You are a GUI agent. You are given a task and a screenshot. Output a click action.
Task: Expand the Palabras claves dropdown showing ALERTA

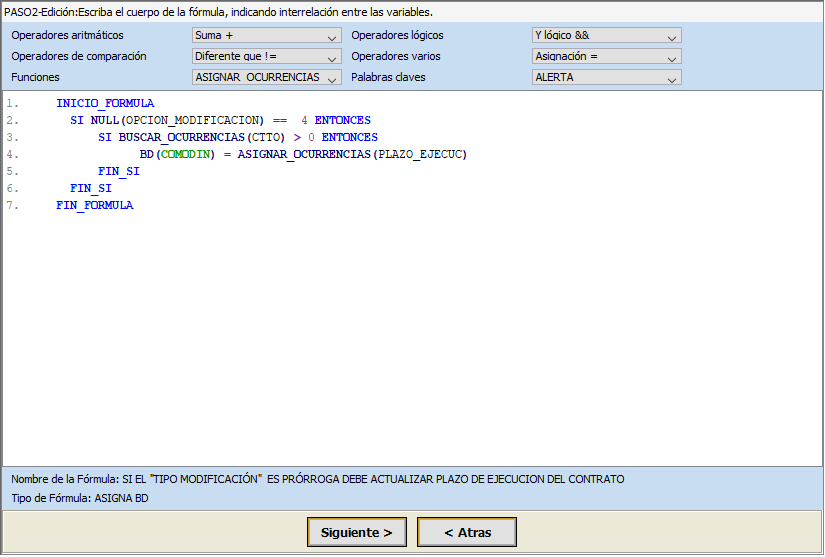pyautogui.click(x=606, y=77)
